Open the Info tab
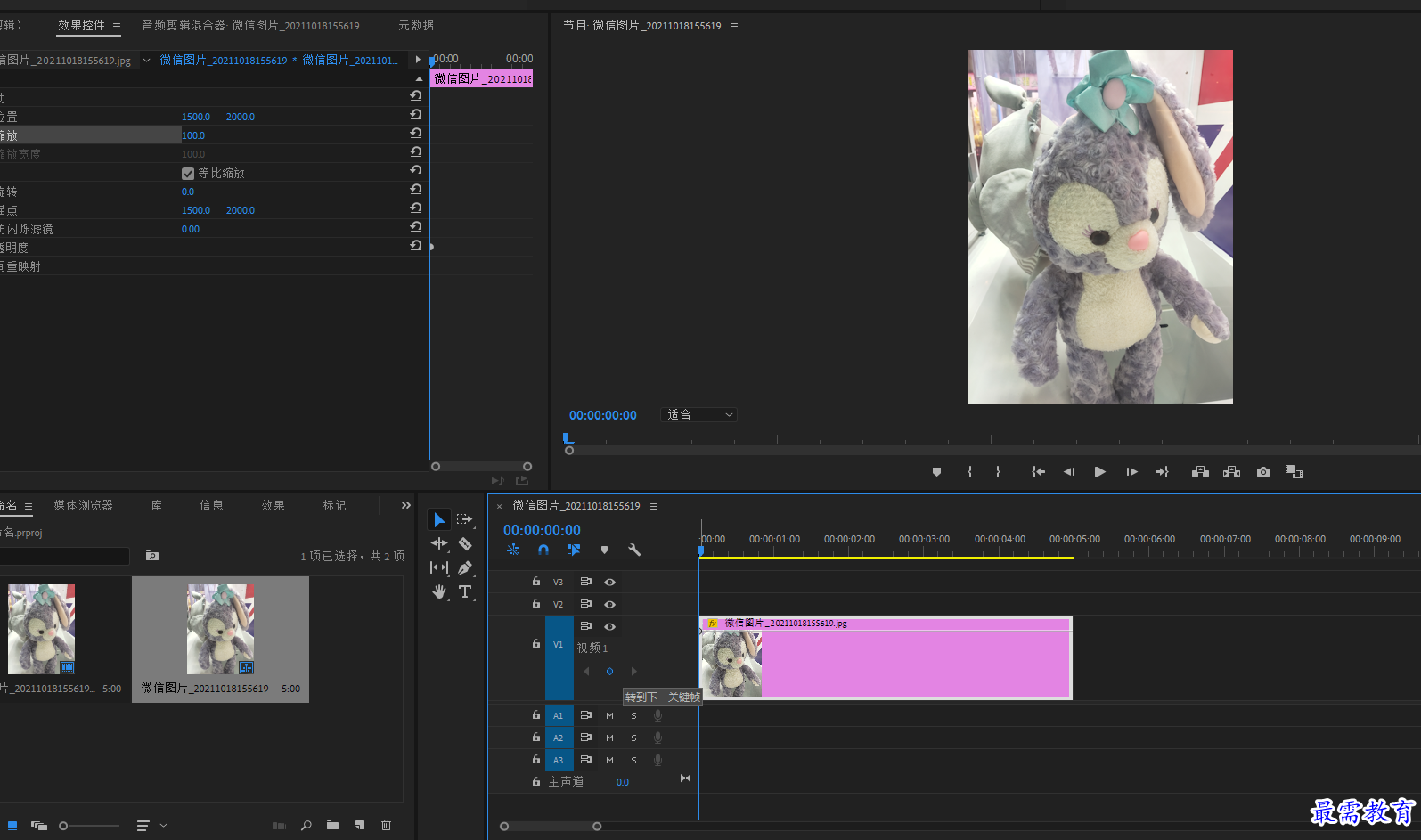Viewport: 1421px width, 840px height. click(x=212, y=505)
